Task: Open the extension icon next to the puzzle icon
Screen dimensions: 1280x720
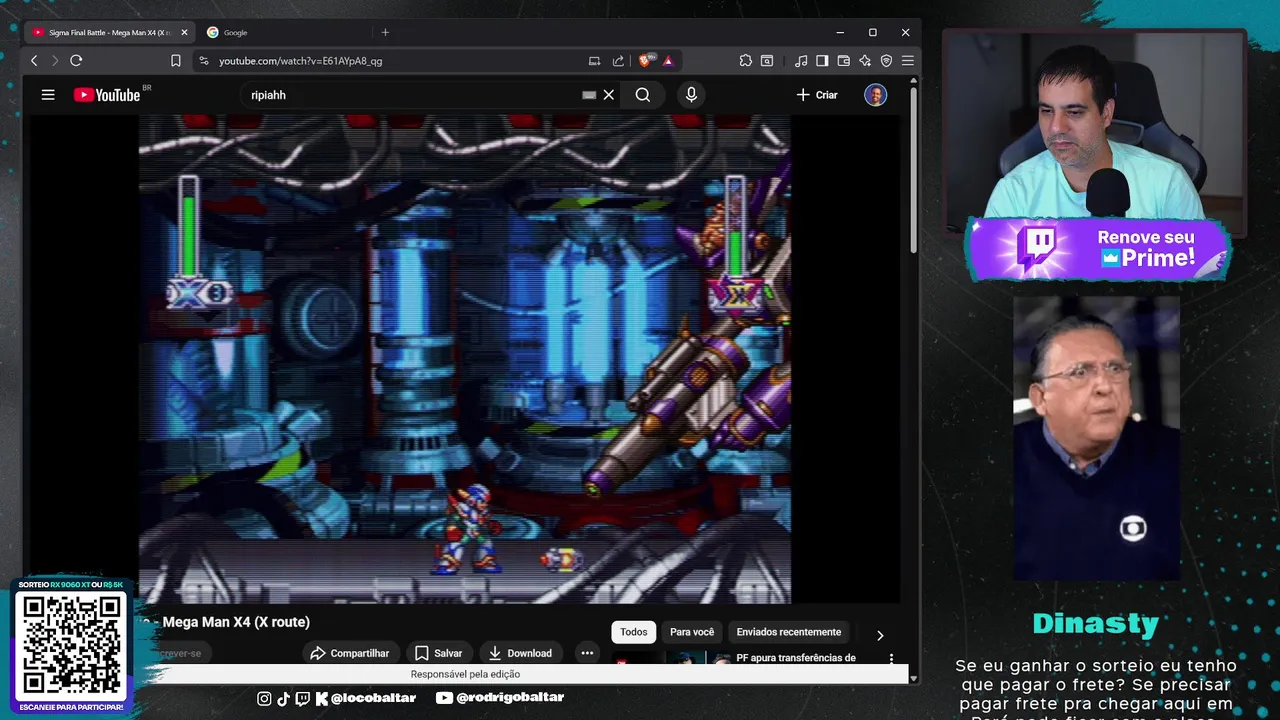Action: tap(767, 61)
